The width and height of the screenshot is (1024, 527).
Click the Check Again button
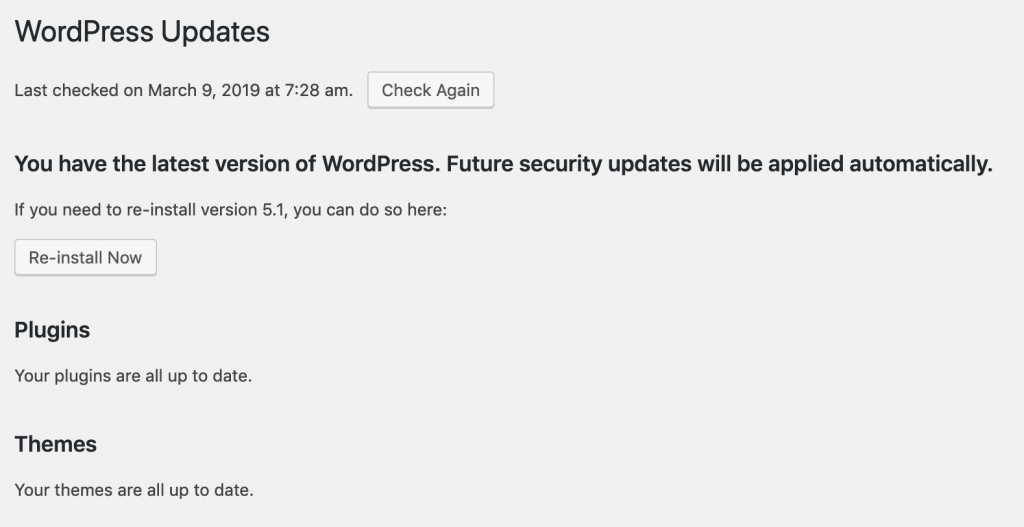coord(430,90)
